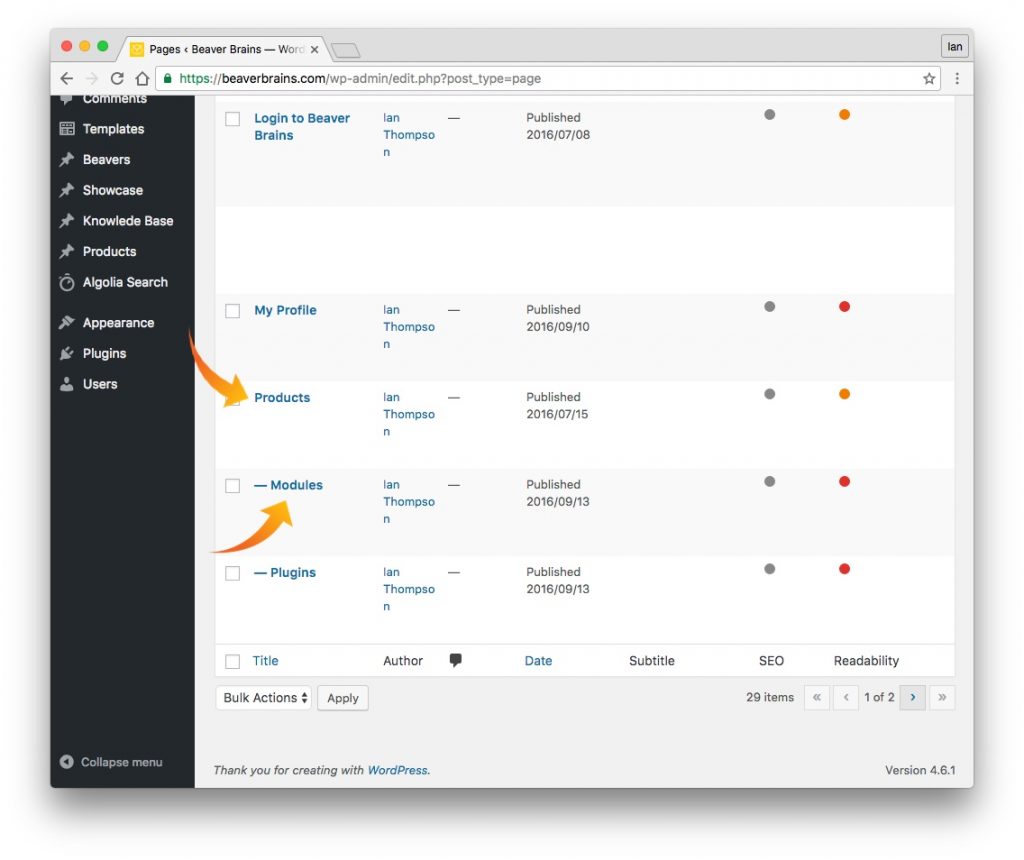Open a new browser tab
The width and height of the screenshot is (1024, 860).
[345, 50]
